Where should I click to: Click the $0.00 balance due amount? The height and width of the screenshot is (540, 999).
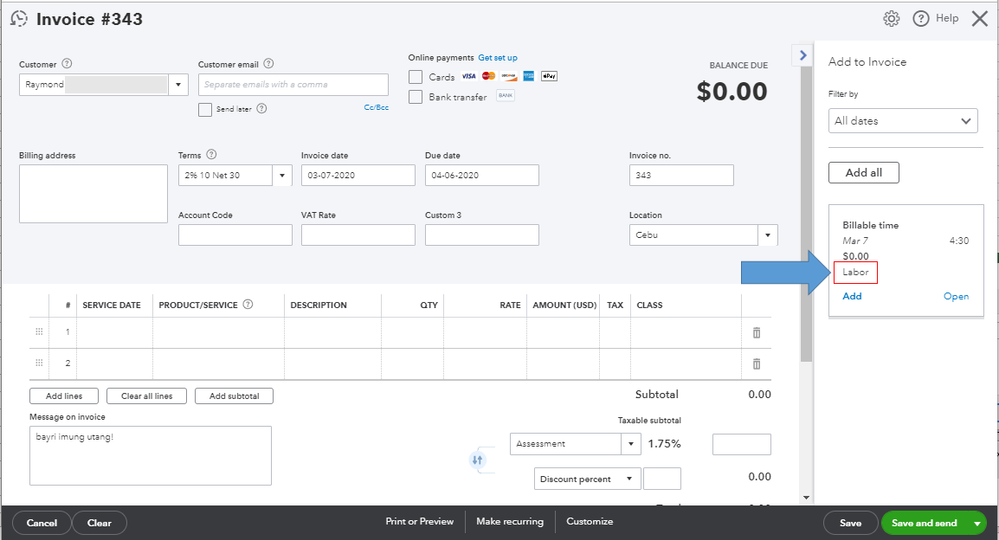point(731,91)
